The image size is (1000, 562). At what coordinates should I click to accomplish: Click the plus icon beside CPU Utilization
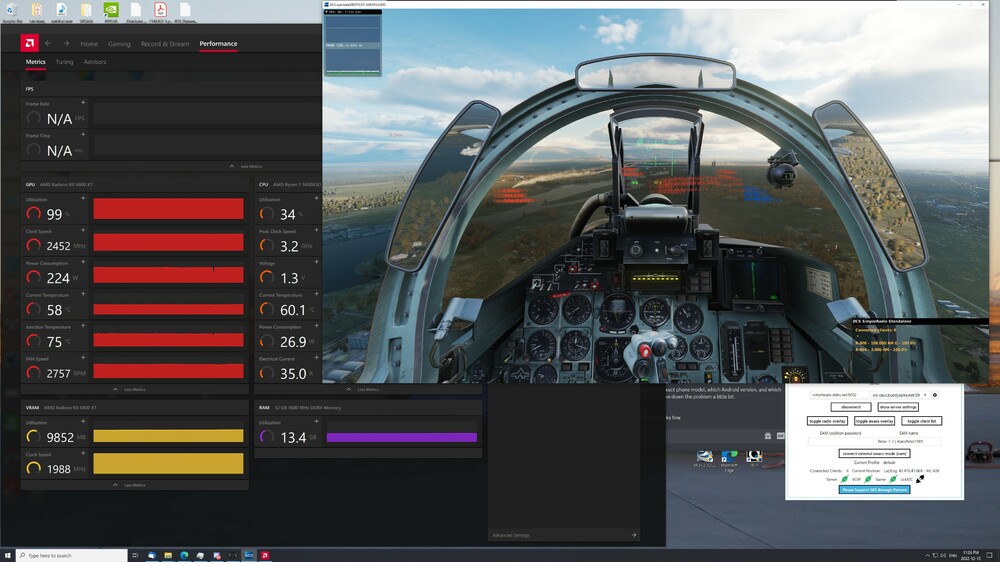click(316, 198)
